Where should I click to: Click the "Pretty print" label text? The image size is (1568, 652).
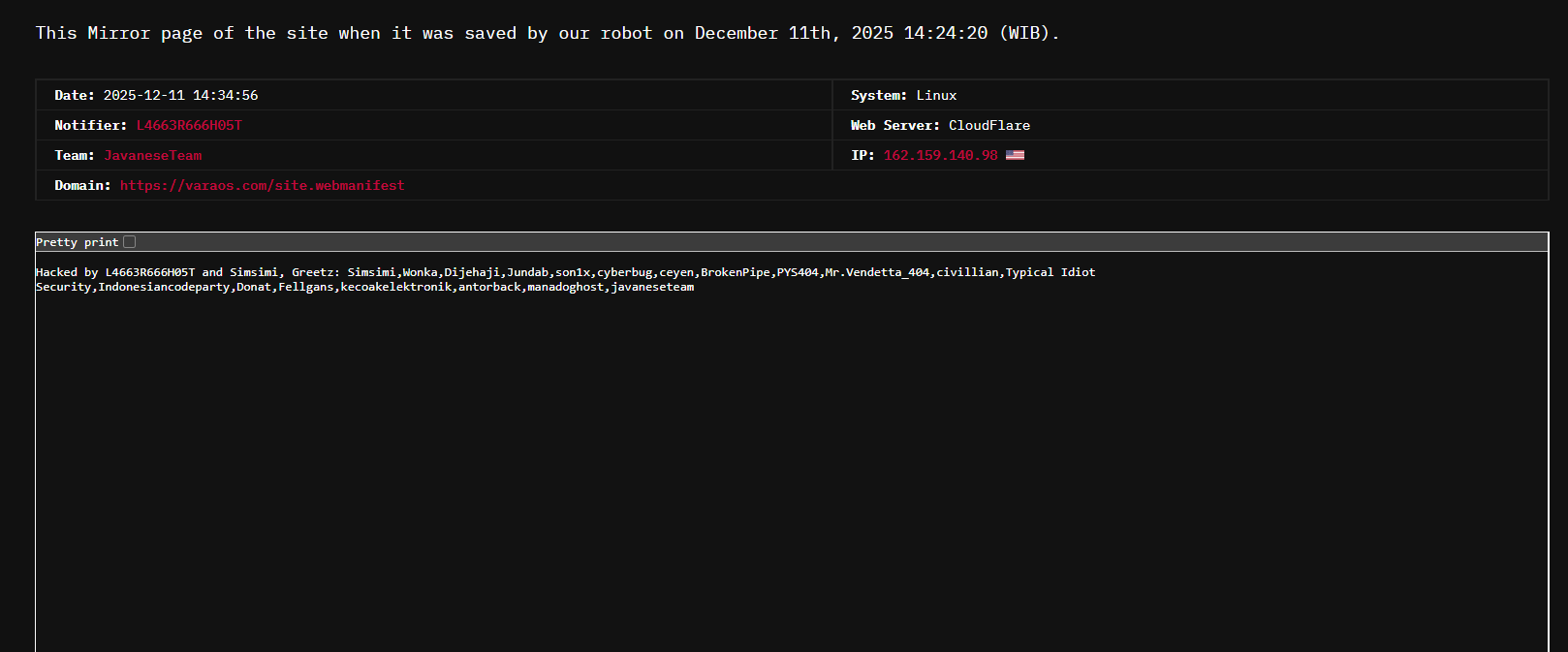[77, 242]
